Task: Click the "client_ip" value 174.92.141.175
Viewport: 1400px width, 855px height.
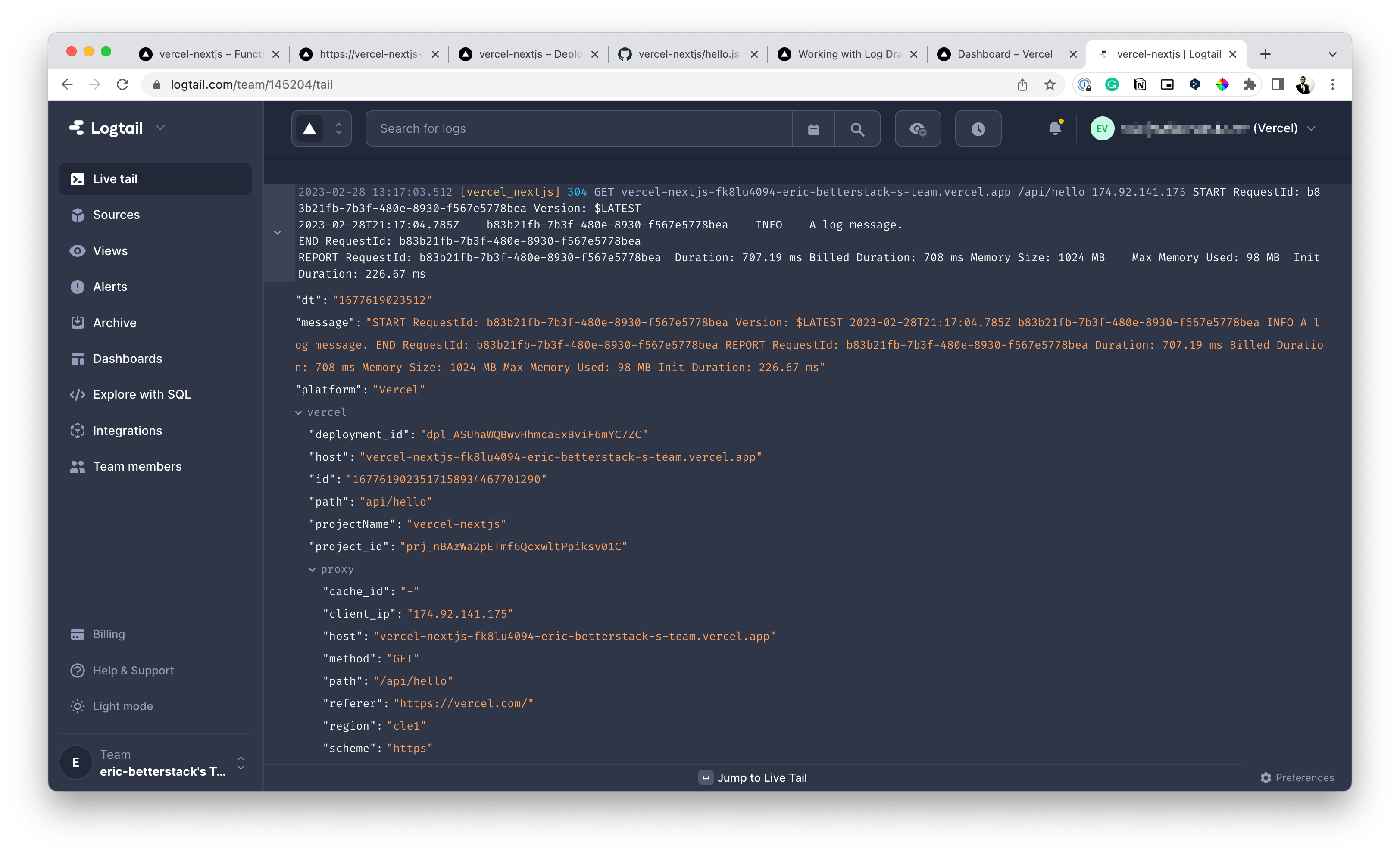Action: [x=460, y=614]
